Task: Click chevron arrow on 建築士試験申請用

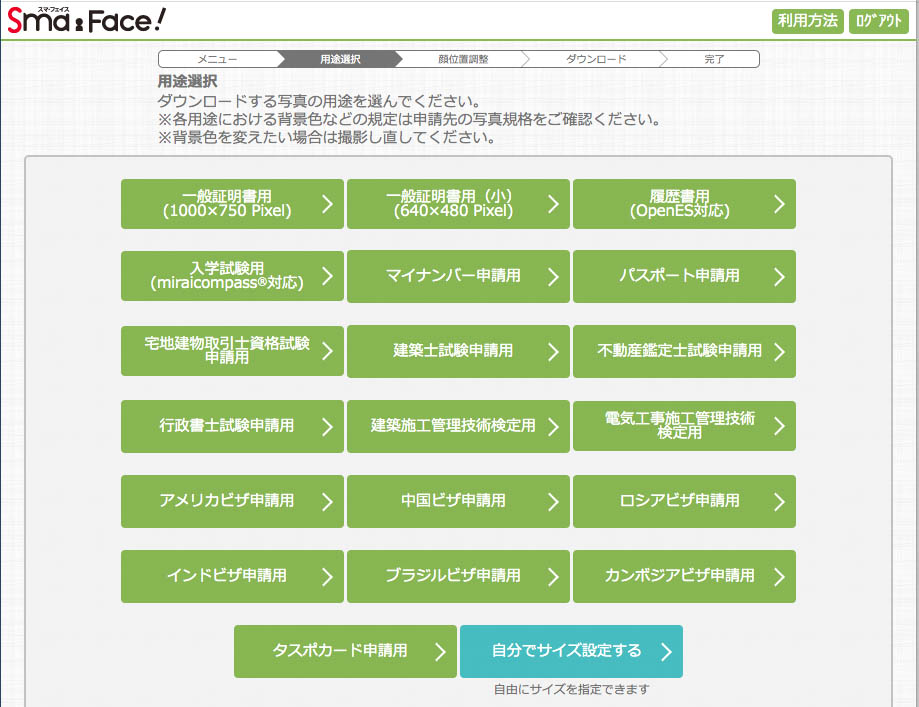Action: [x=553, y=352]
